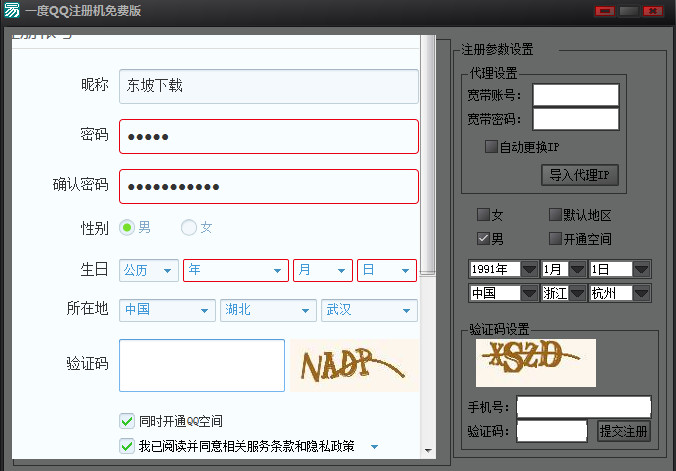This screenshot has height=471, width=676.
Task: Select the 女 gender radio button
Action: (x=189, y=227)
